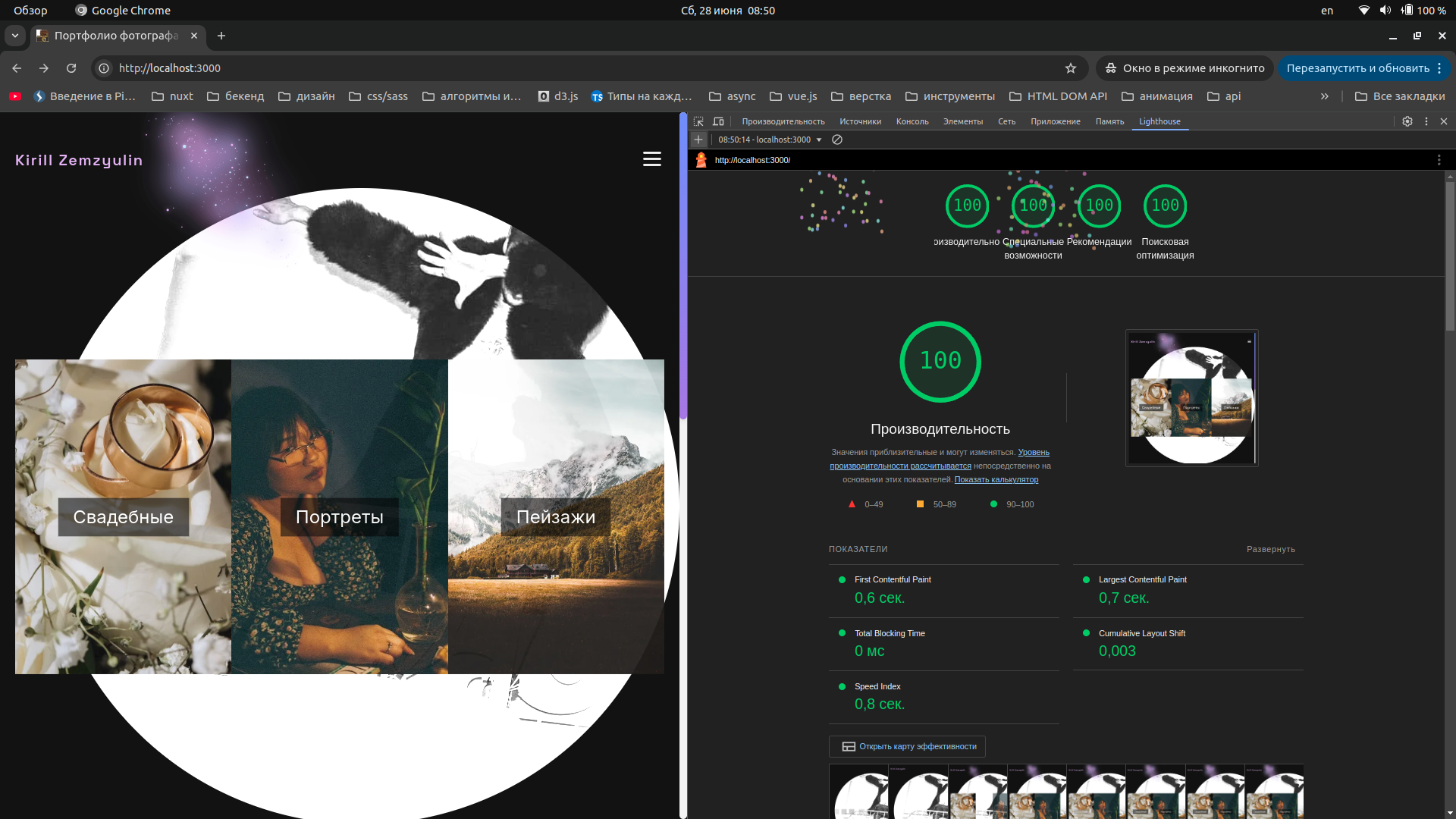The height and width of the screenshot is (819, 1456).
Task: Toggle the device toolbar icon
Action: tap(718, 121)
